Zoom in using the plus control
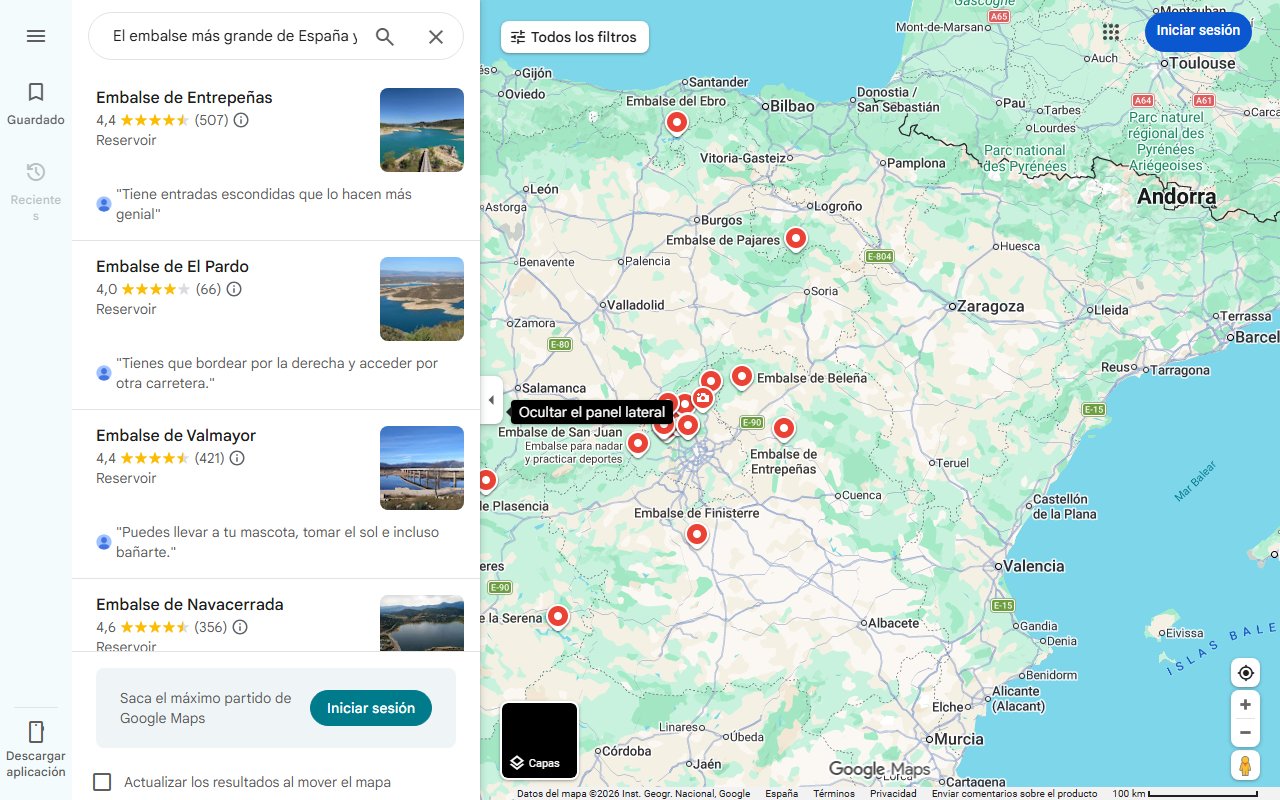The height and width of the screenshot is (800, 1280). [x=1245, y=704]
